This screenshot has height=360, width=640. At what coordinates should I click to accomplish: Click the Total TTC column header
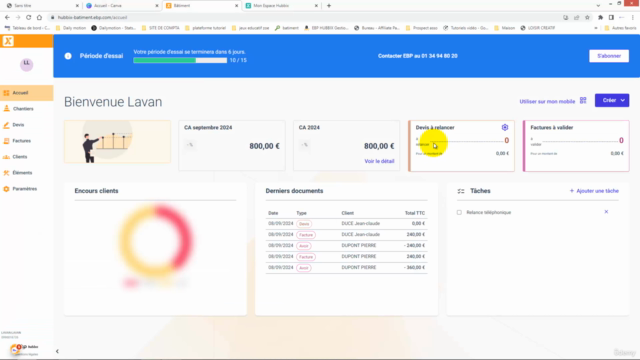point(415,213)
